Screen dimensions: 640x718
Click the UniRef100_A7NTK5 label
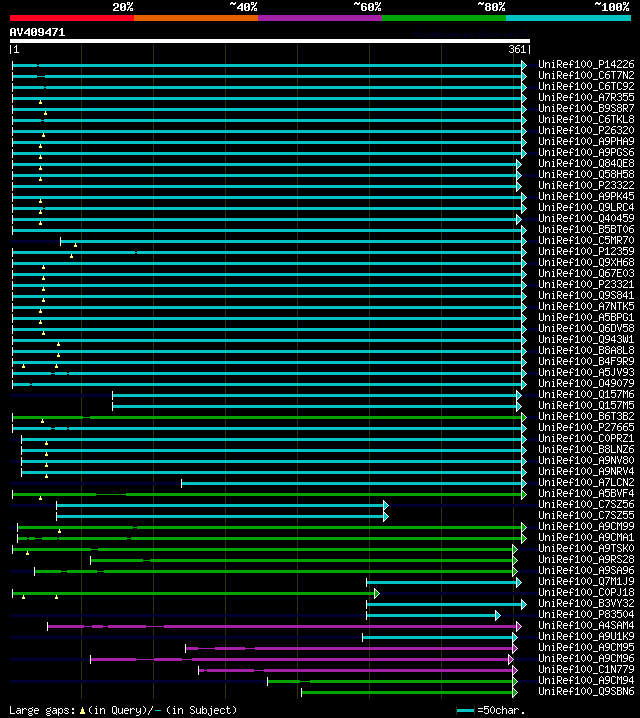[586, 306]
